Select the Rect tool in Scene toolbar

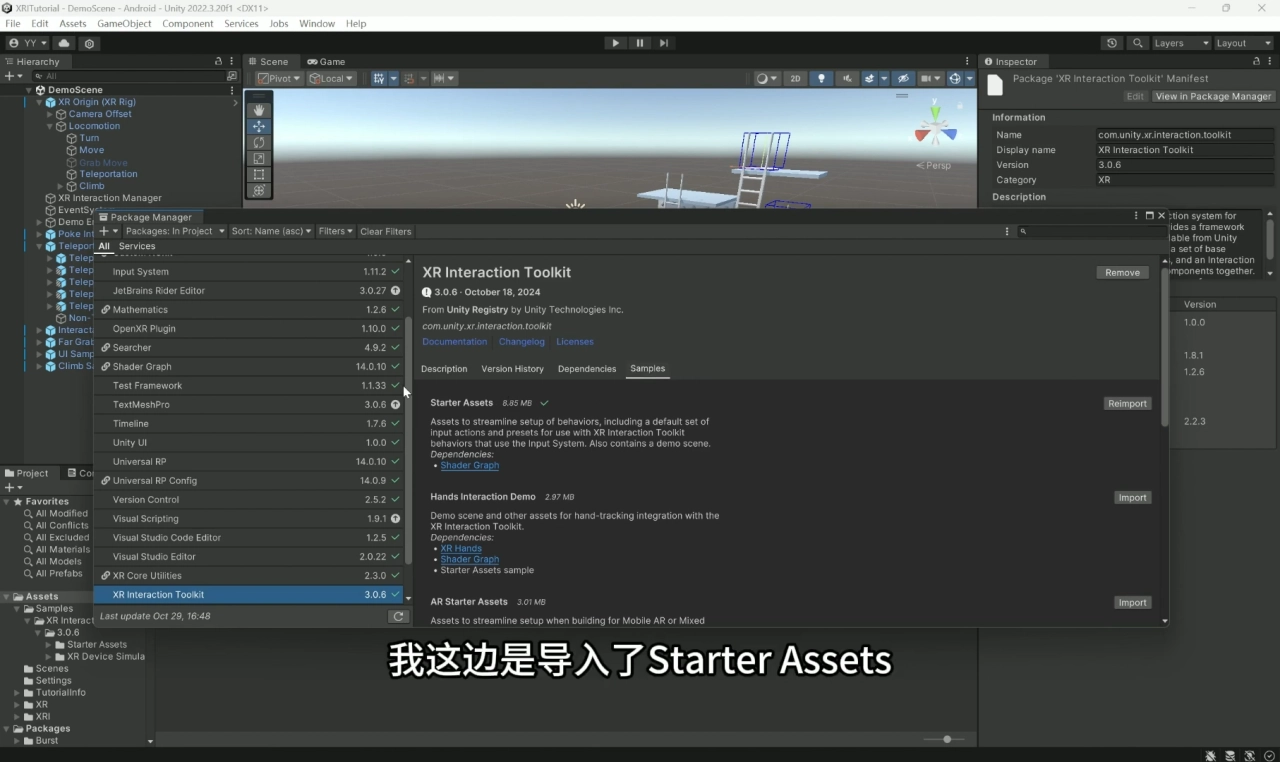[x=259, y=174]
